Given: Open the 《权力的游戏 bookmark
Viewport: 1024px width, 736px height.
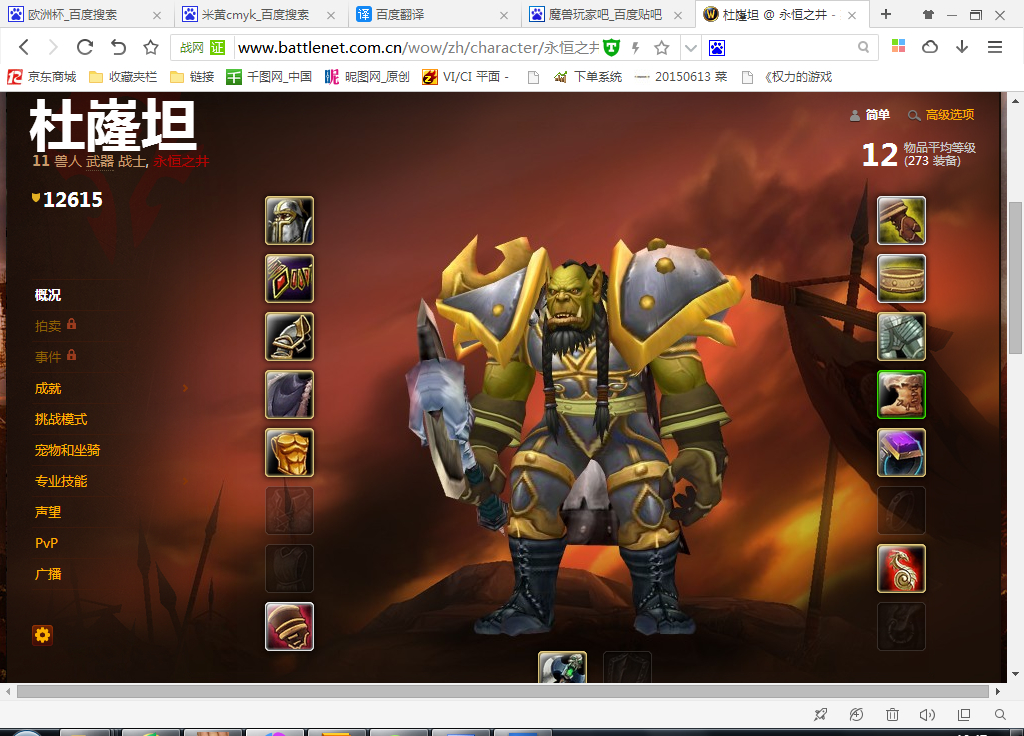Looking at the screenshot, I should click(x=788, y=77).
